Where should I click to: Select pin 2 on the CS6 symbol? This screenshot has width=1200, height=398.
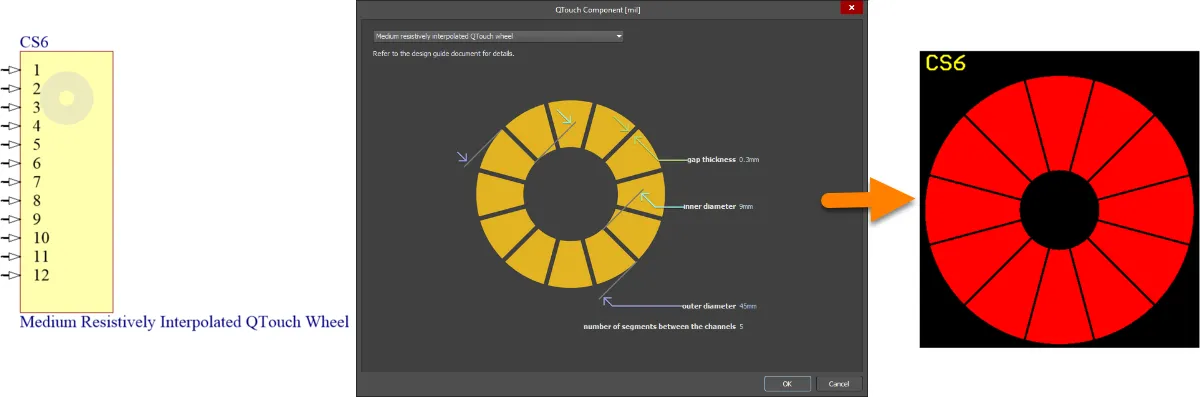tap(20, 89)
